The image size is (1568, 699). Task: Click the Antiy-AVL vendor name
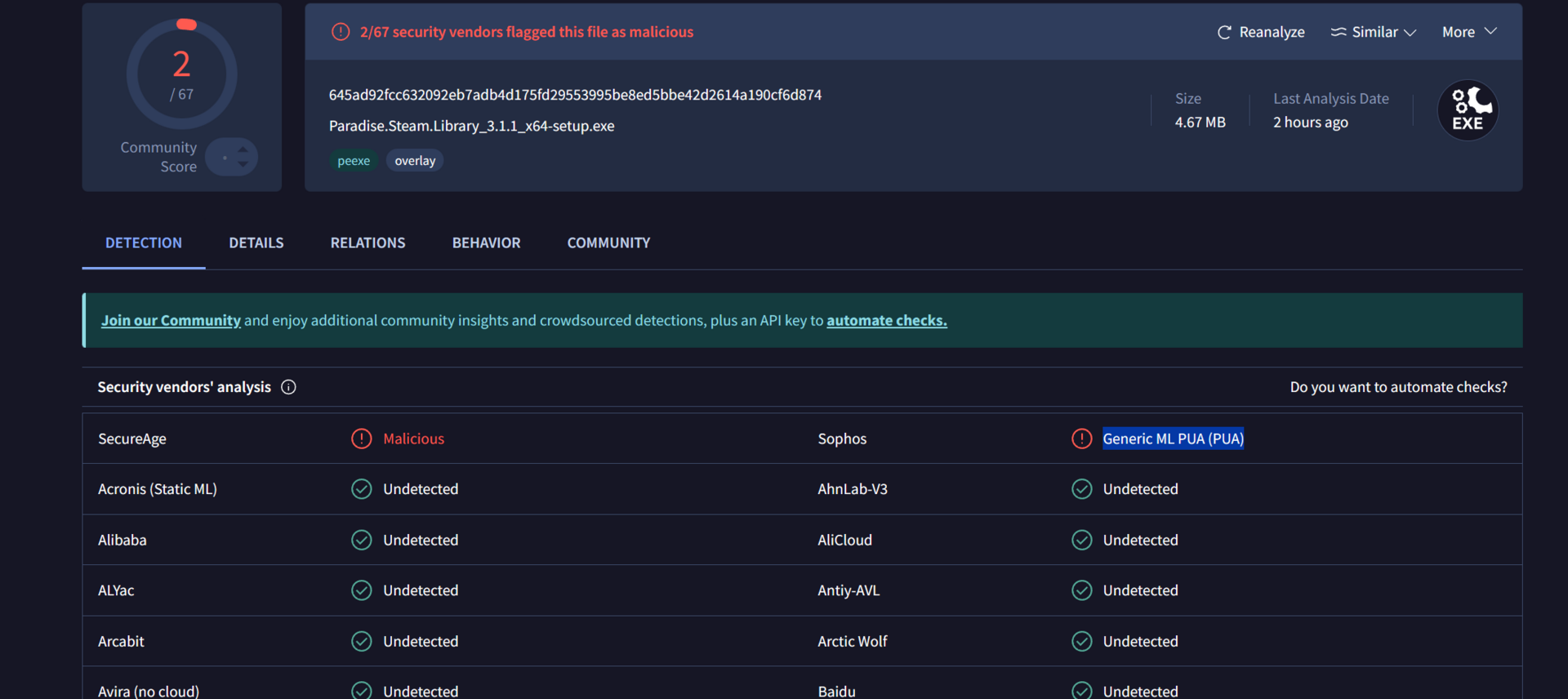(849, 590)
